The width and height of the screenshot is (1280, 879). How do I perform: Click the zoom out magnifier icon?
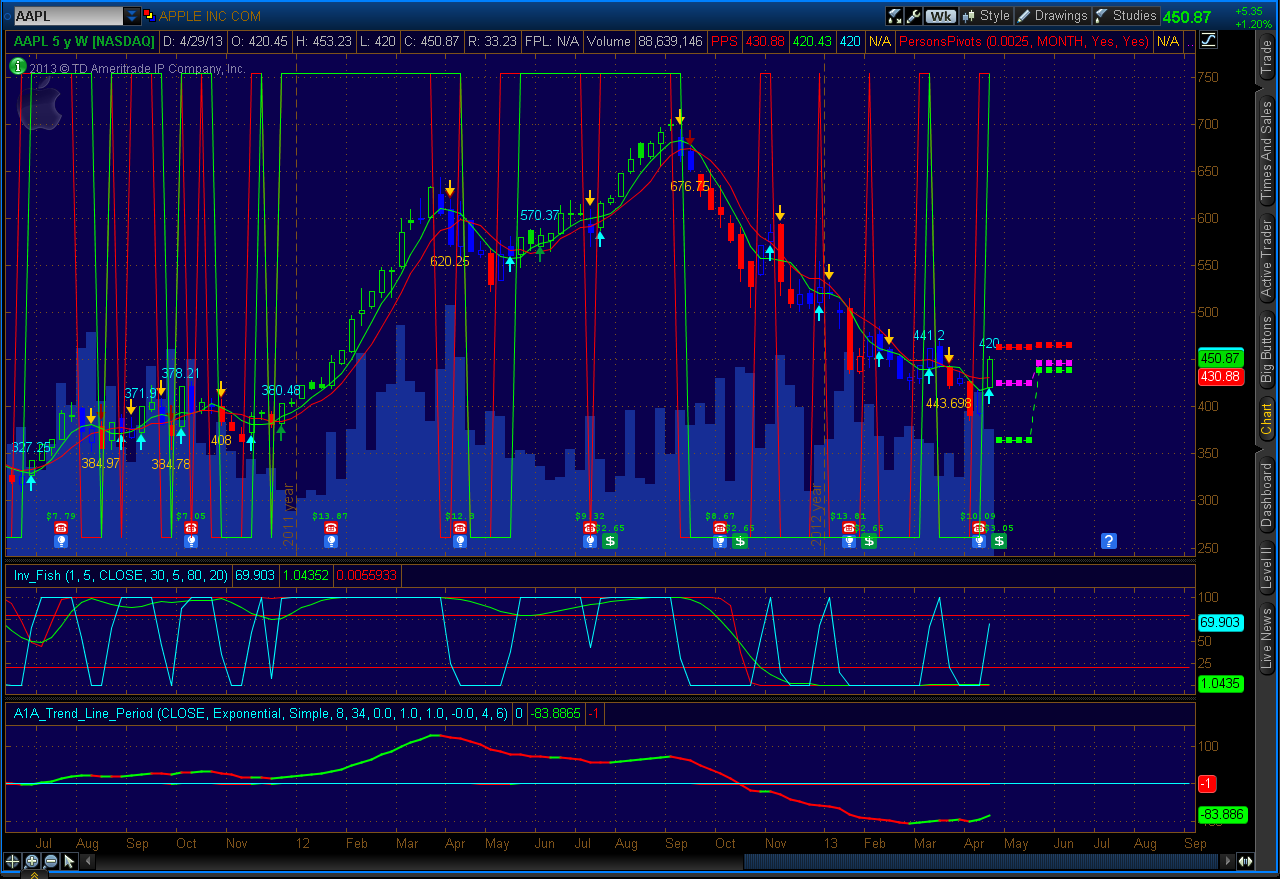pyautogui.click(x=51, y=861)
